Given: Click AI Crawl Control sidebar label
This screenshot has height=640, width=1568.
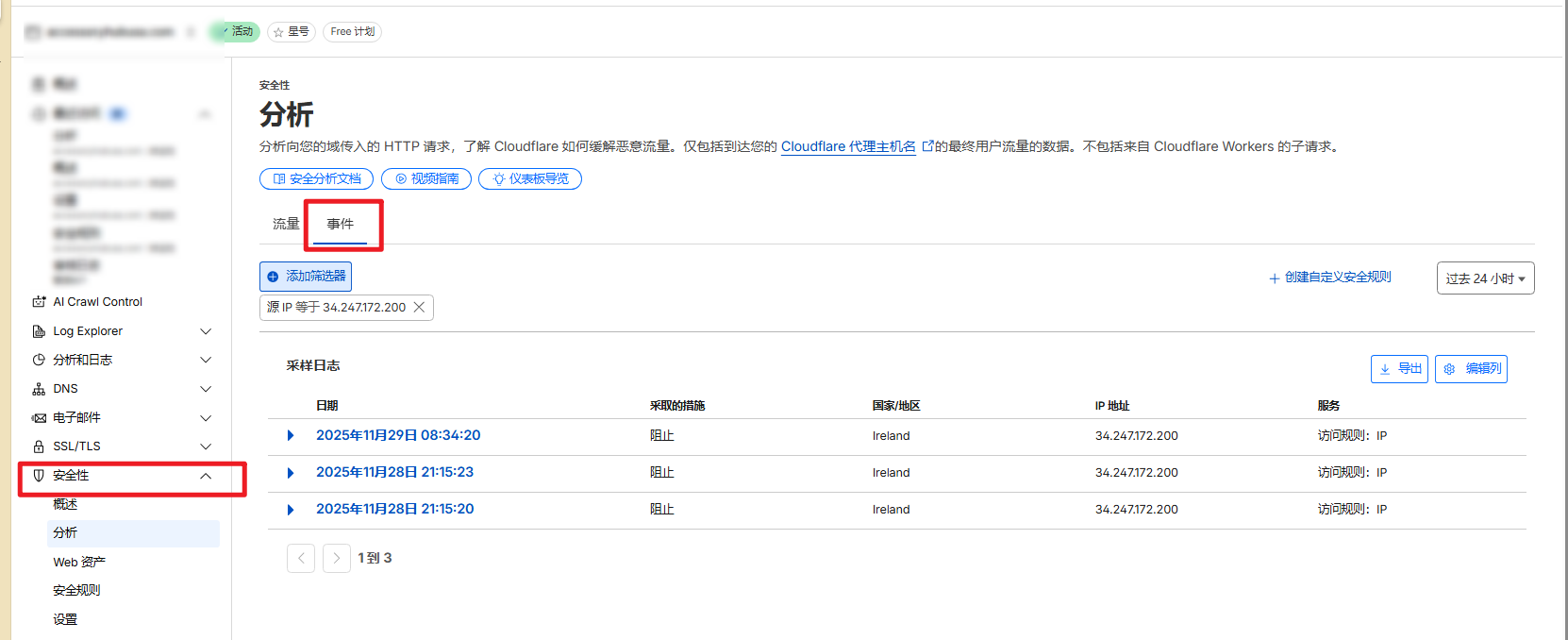Looking at the screenshot, I should 98,302.
